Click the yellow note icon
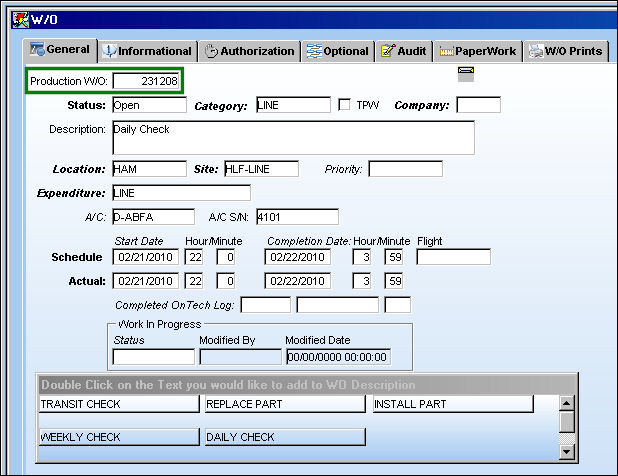The width and height of the screenshot is (618, 476). (466, 74)
